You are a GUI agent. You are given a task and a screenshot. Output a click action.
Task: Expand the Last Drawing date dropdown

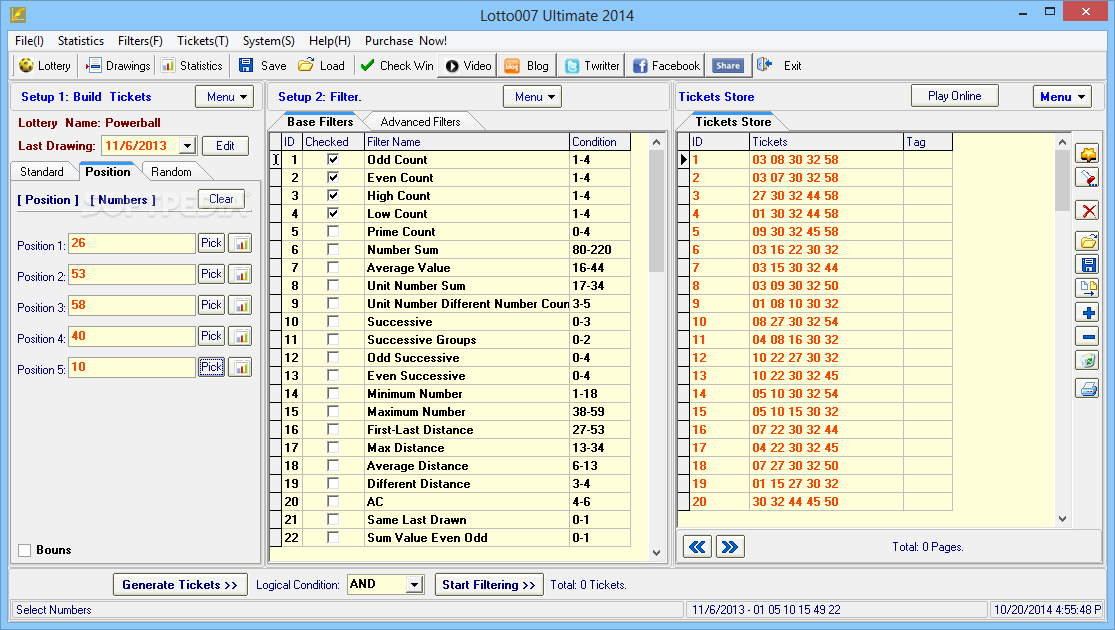[187, 146]
